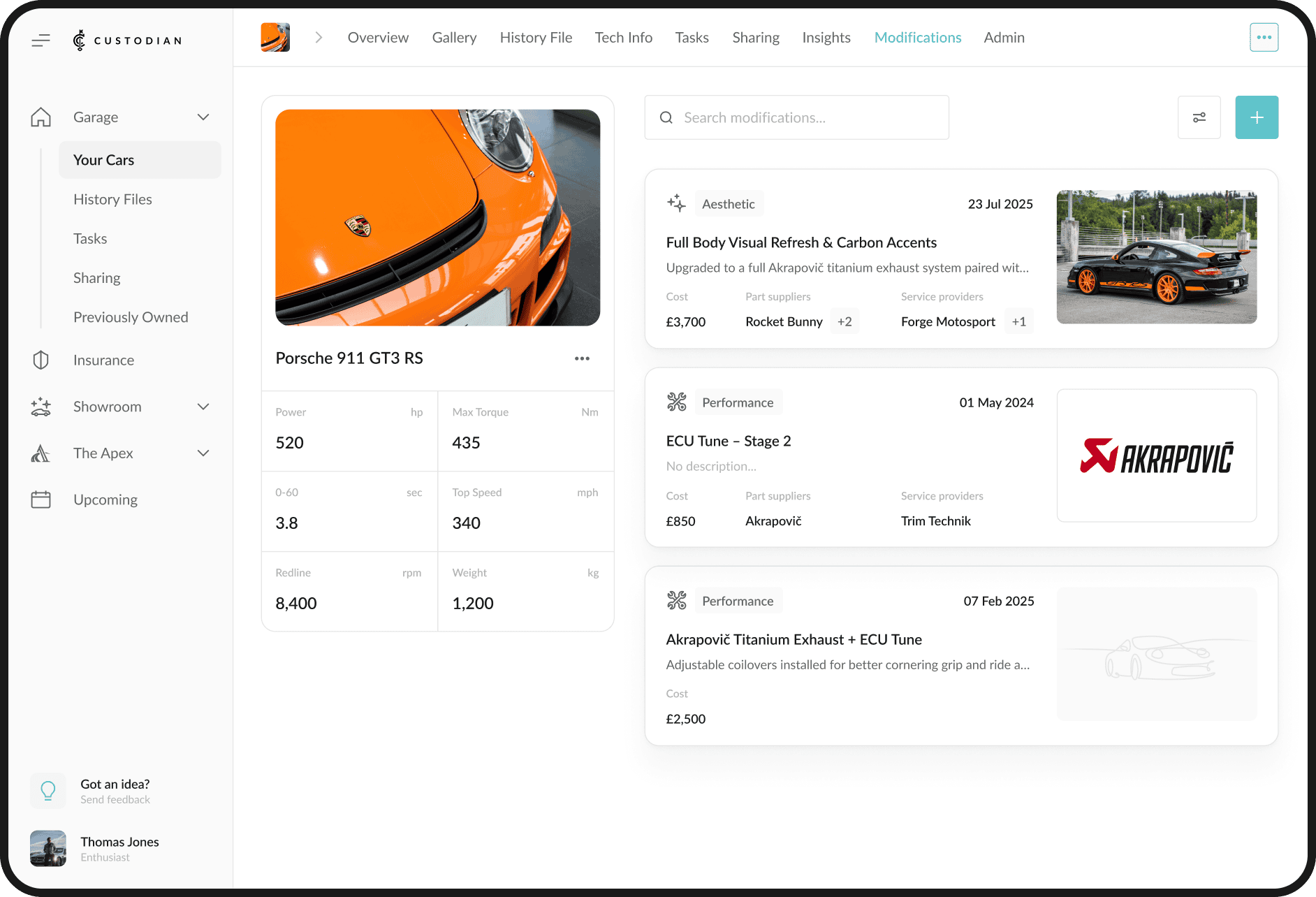Click the lightbulb feedback icon
Image resolution: width=1316 pixels, height=897 pixels.
click(48, 791)
